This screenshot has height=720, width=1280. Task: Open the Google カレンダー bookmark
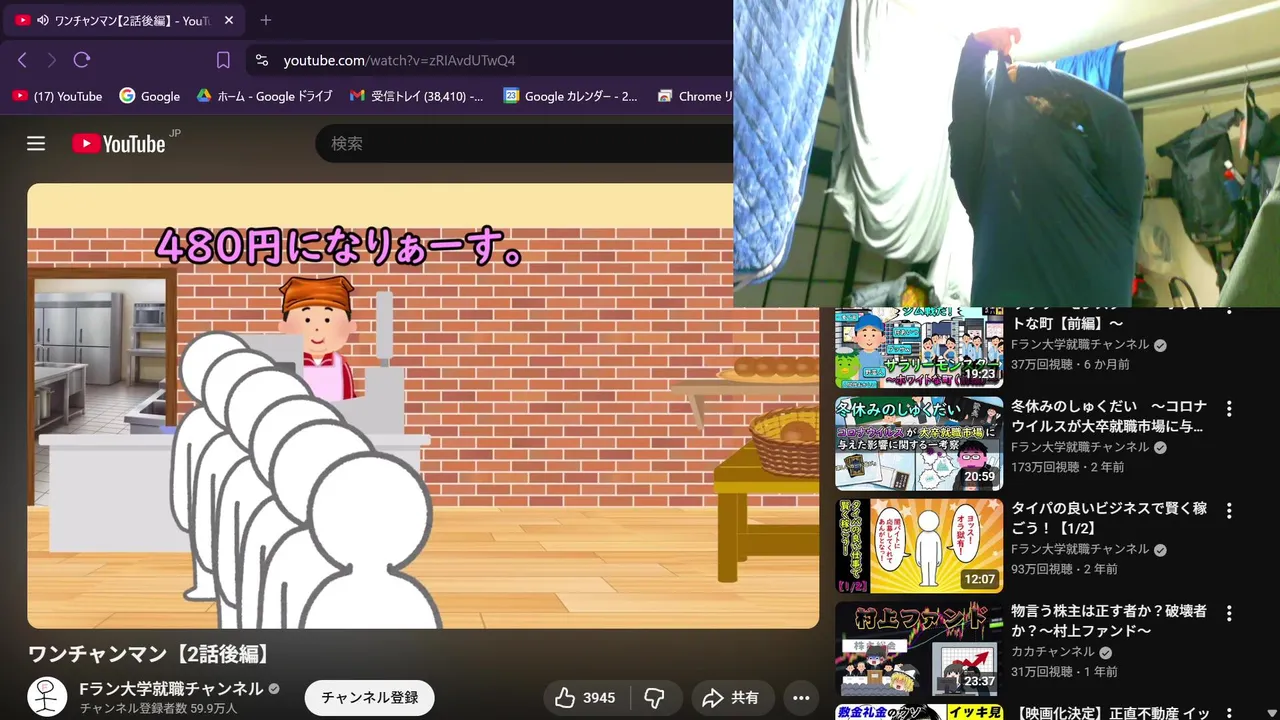(x=570, y=96)
